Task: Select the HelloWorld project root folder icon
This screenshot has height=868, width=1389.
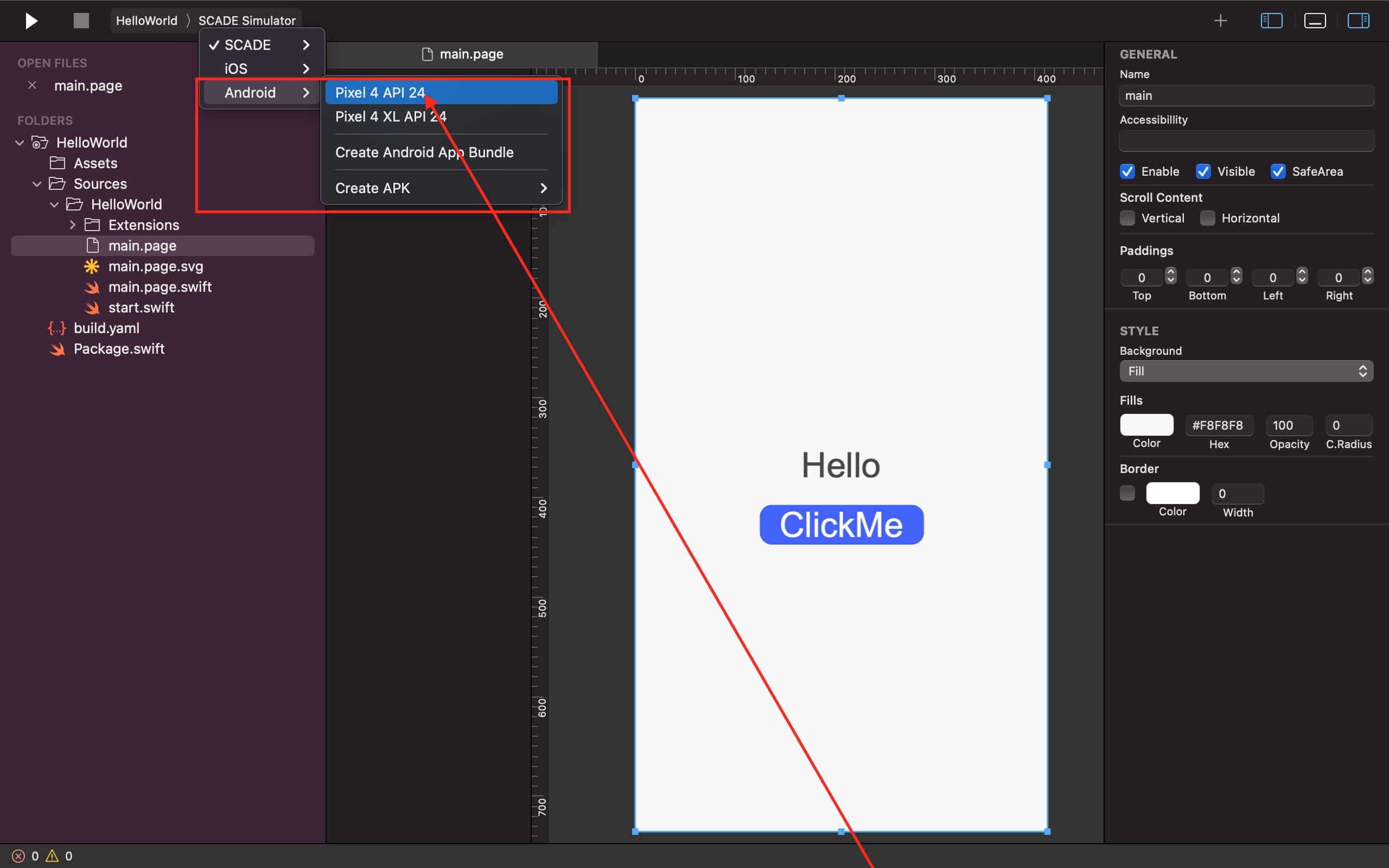Action: (40, 142)
